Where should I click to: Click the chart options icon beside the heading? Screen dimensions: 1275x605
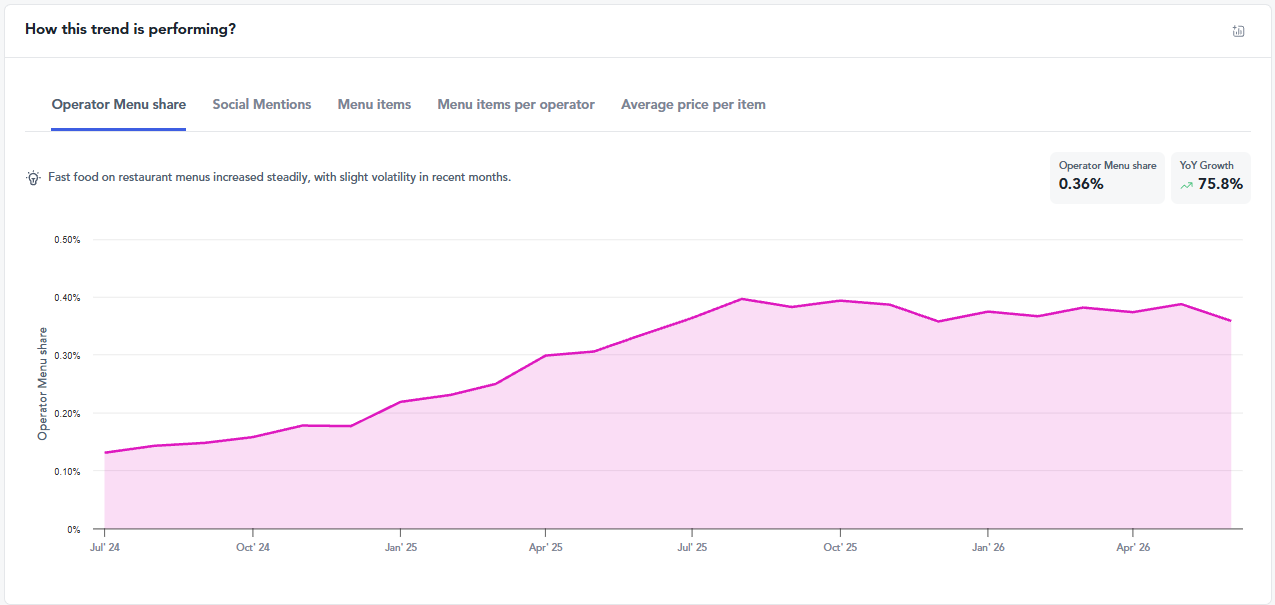click(1238, 31)
